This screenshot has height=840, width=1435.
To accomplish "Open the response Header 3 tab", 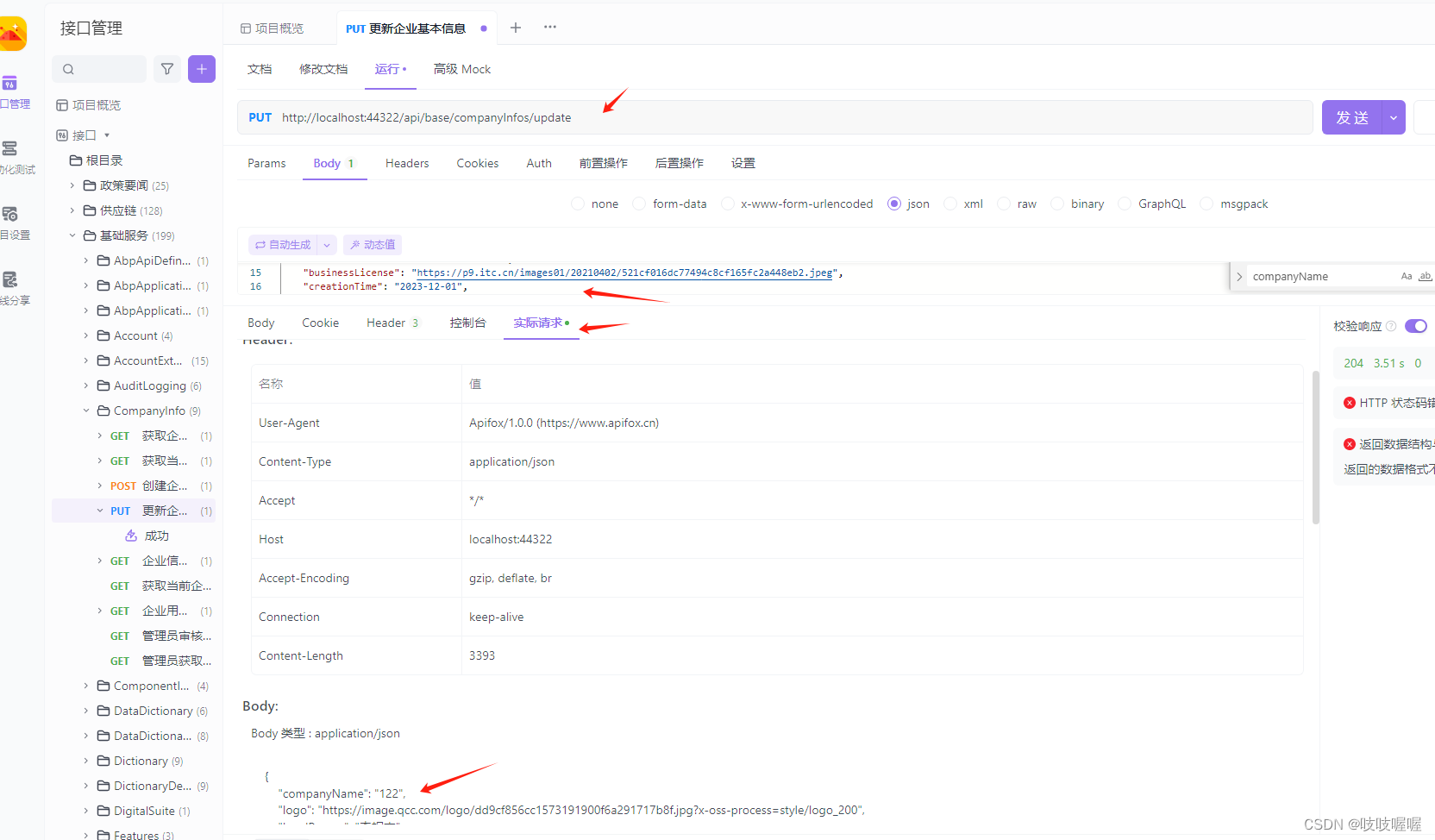I will coord(392,323).
